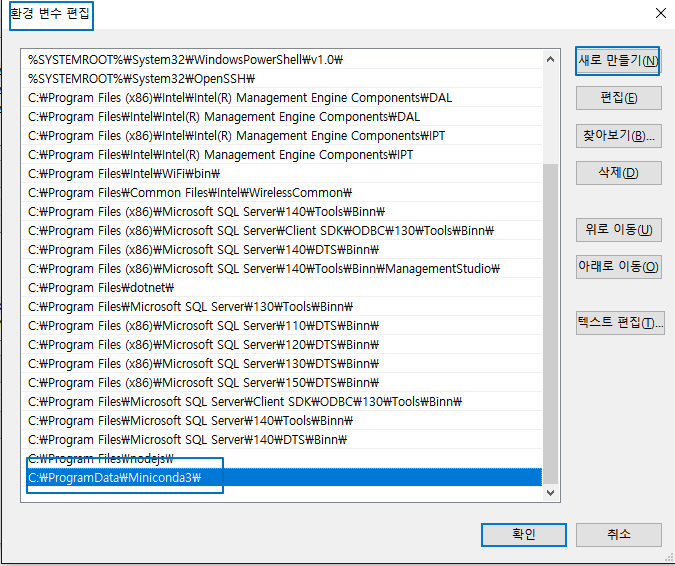
Task: Select Program Files (x86) Intel Components\IPT entry
Action: coord(282,136)
